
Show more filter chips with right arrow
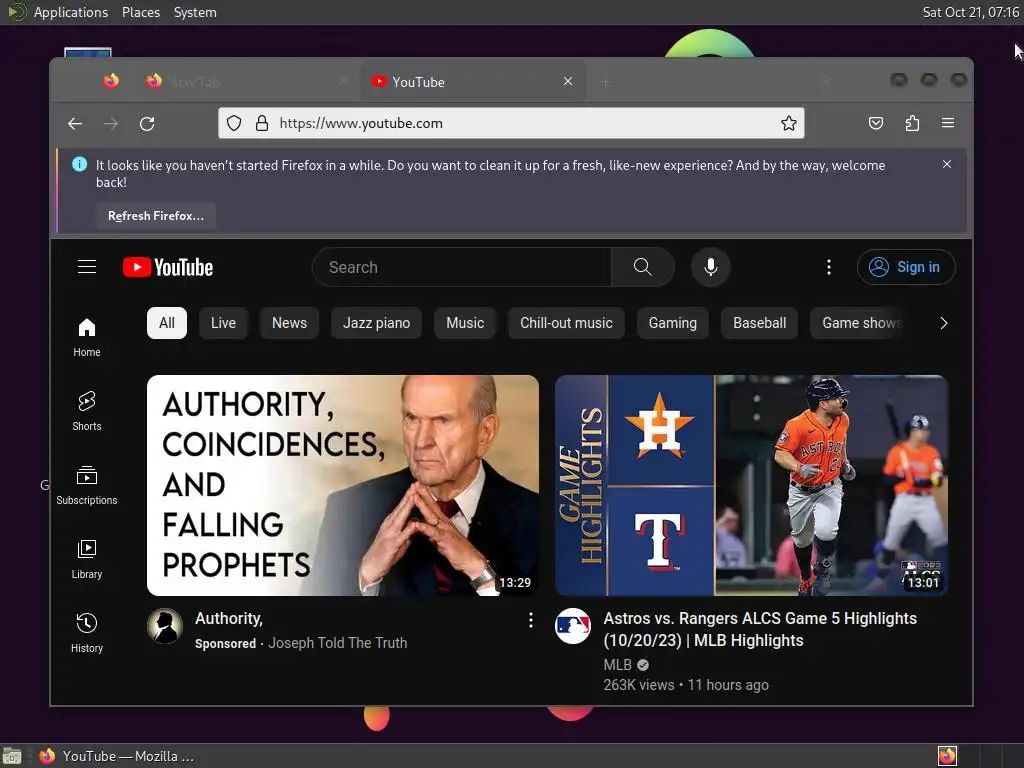(x=943, y=323)
